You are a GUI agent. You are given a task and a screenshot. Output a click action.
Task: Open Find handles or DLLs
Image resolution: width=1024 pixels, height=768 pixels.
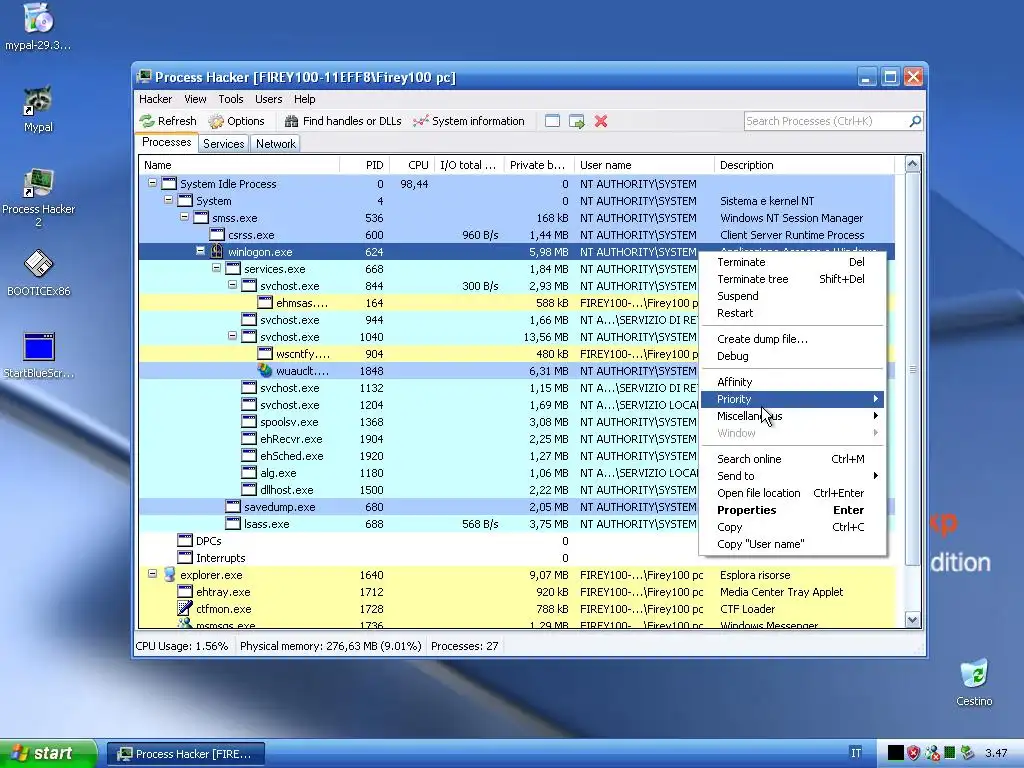click(x=343, y=121)
